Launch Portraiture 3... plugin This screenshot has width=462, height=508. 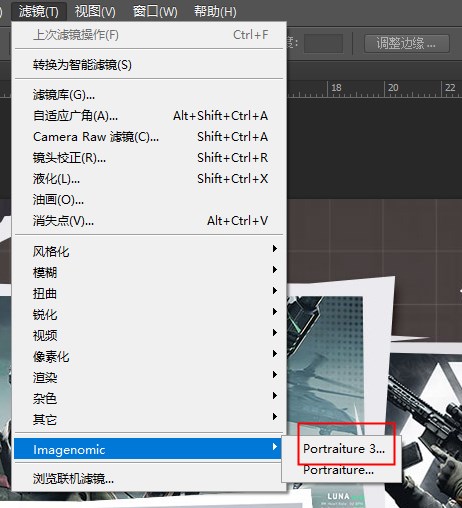coord(343,449)
